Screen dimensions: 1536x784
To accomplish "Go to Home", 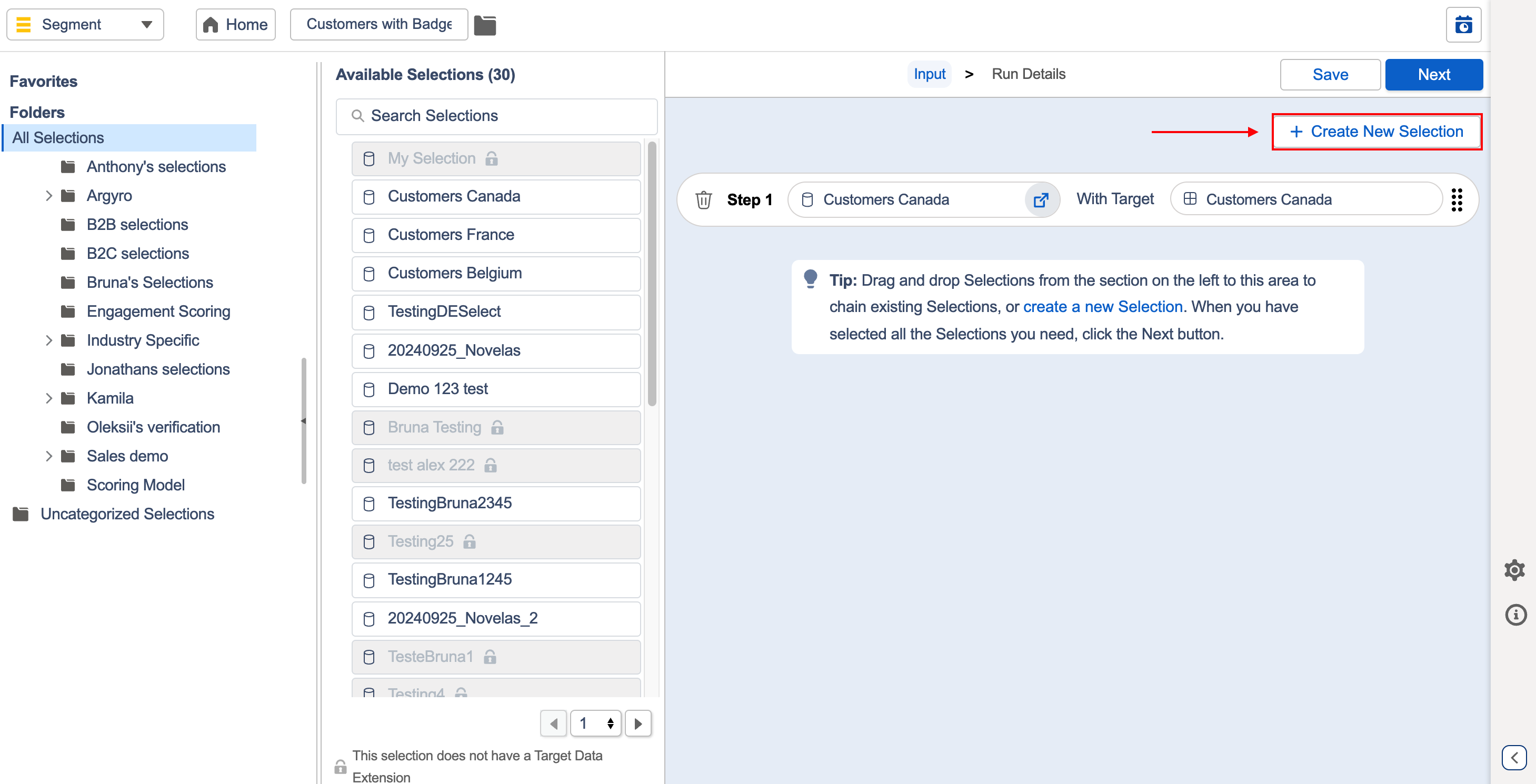I will point(235,24).
